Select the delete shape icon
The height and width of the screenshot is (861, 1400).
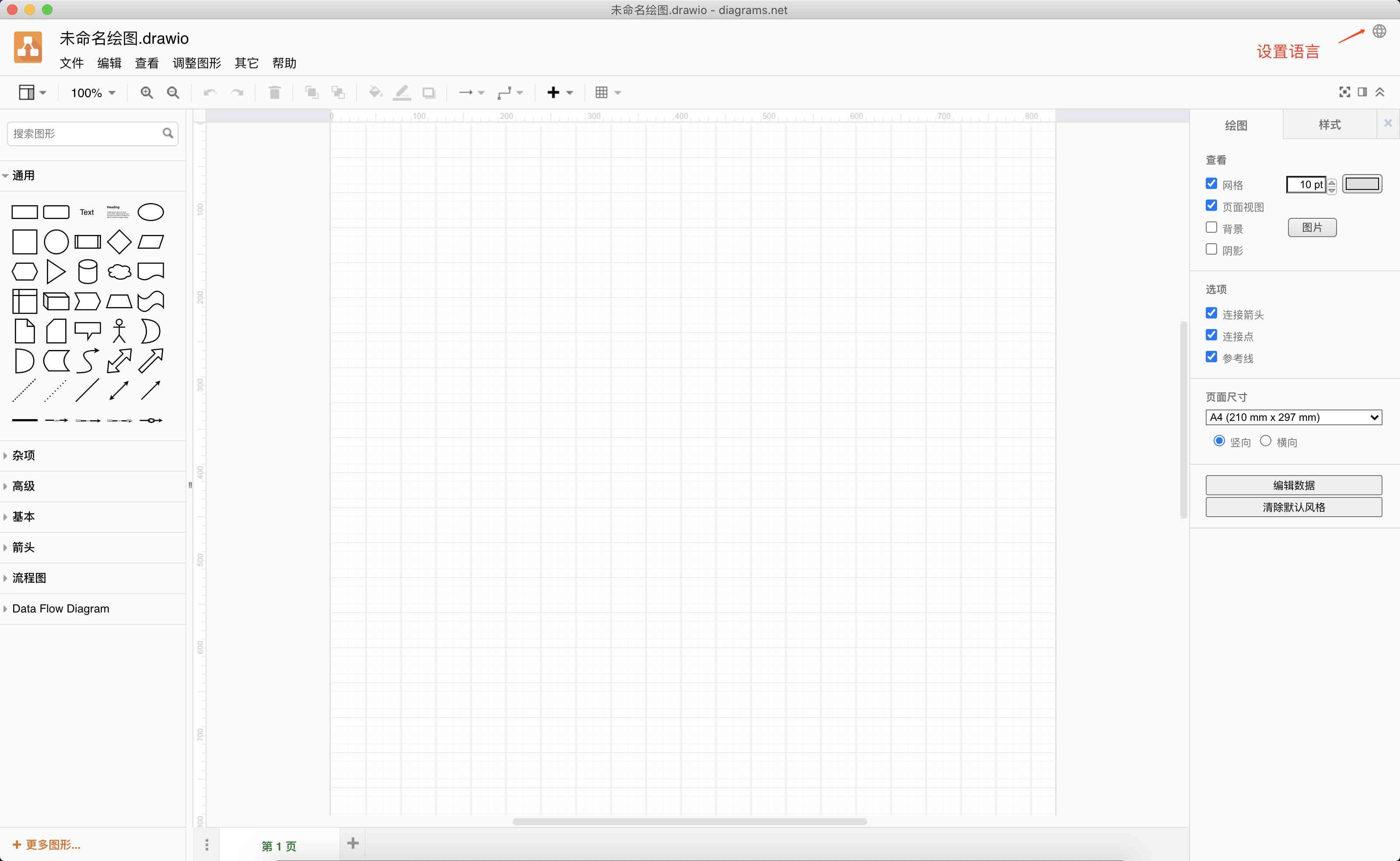click(276, 92)
